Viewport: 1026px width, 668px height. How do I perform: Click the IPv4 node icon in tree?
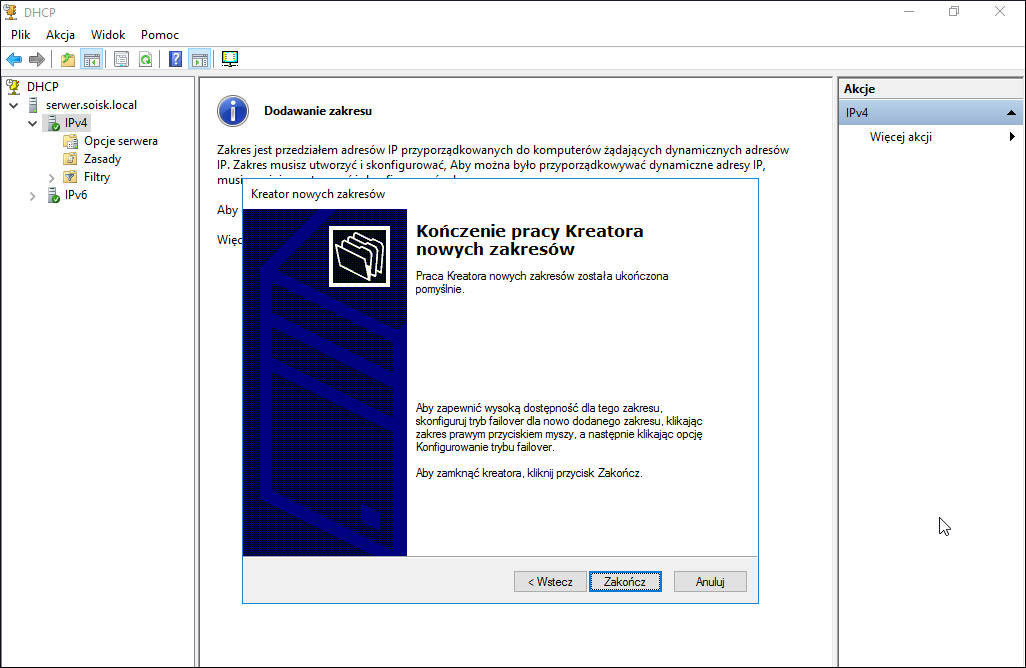[54, 123]
